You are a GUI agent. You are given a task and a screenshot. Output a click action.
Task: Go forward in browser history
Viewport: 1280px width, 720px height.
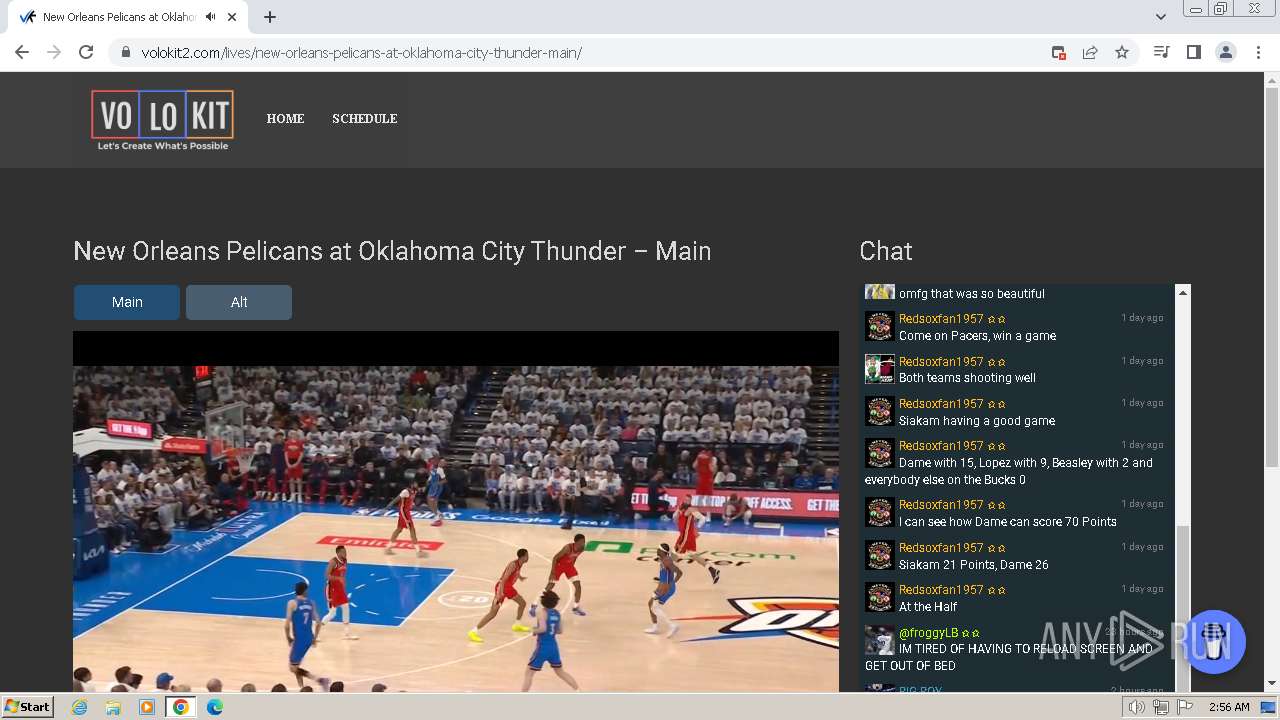coord(54,52)
